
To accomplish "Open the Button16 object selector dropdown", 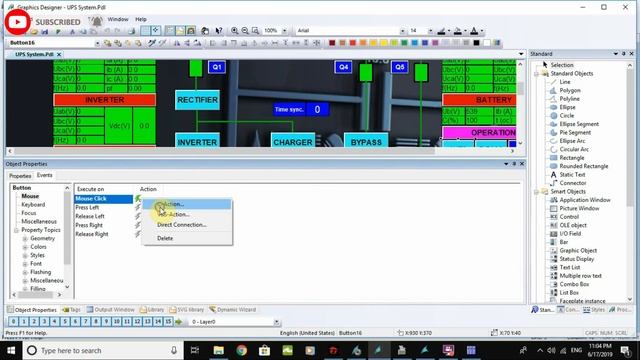I will [x=97, y=43].
